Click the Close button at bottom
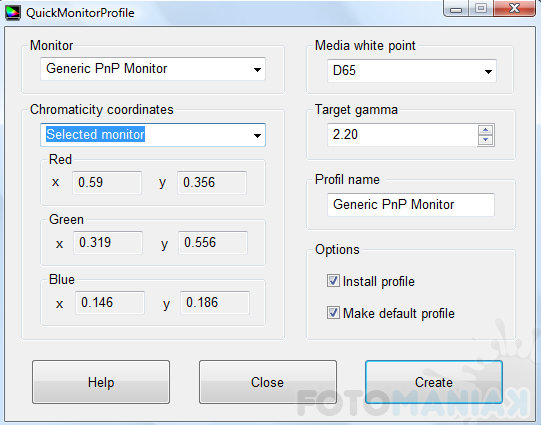The height and width of the screenshot is (425, 541). tap(268, 382)
